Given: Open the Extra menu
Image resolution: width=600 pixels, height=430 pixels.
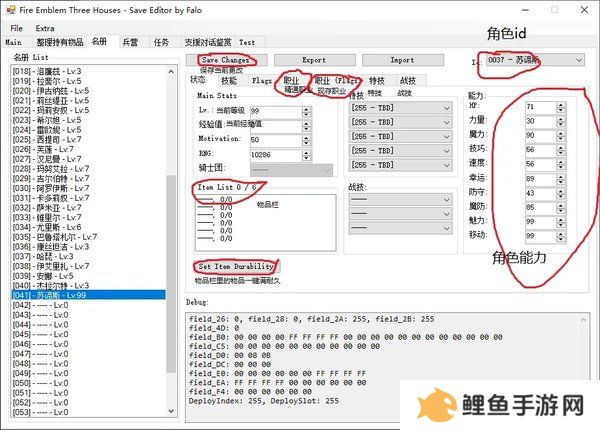Looking at the screenshot, I should (x=45, y=28).
